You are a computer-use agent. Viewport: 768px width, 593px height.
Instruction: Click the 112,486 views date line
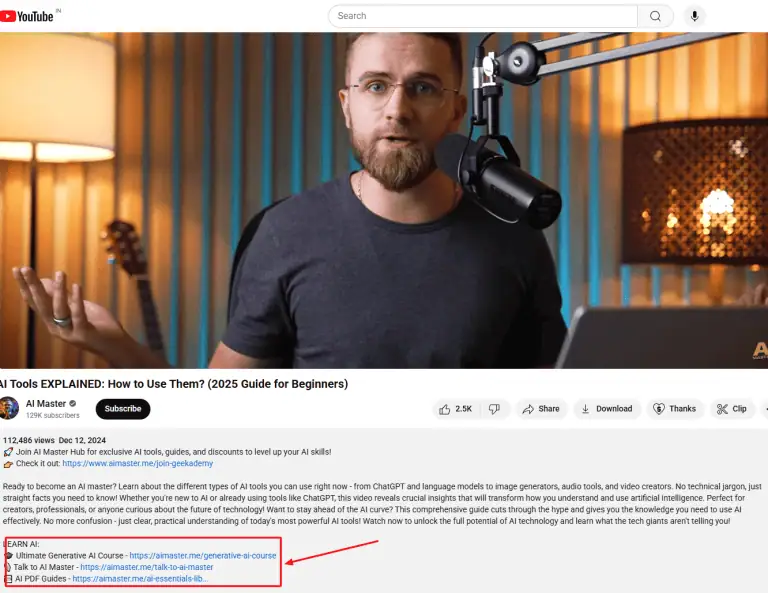click(x=54, y=440)
